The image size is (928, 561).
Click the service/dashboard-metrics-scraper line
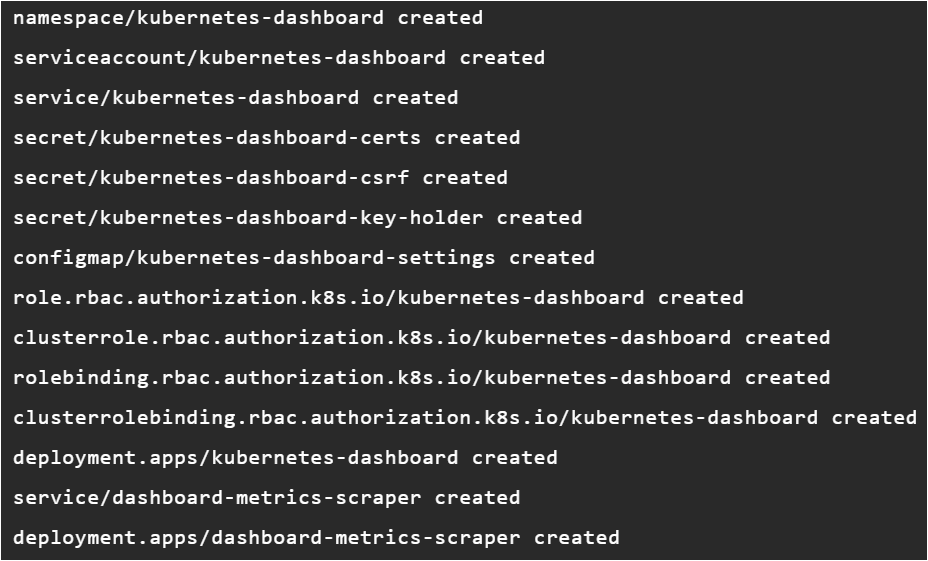[x=266, y=498]
